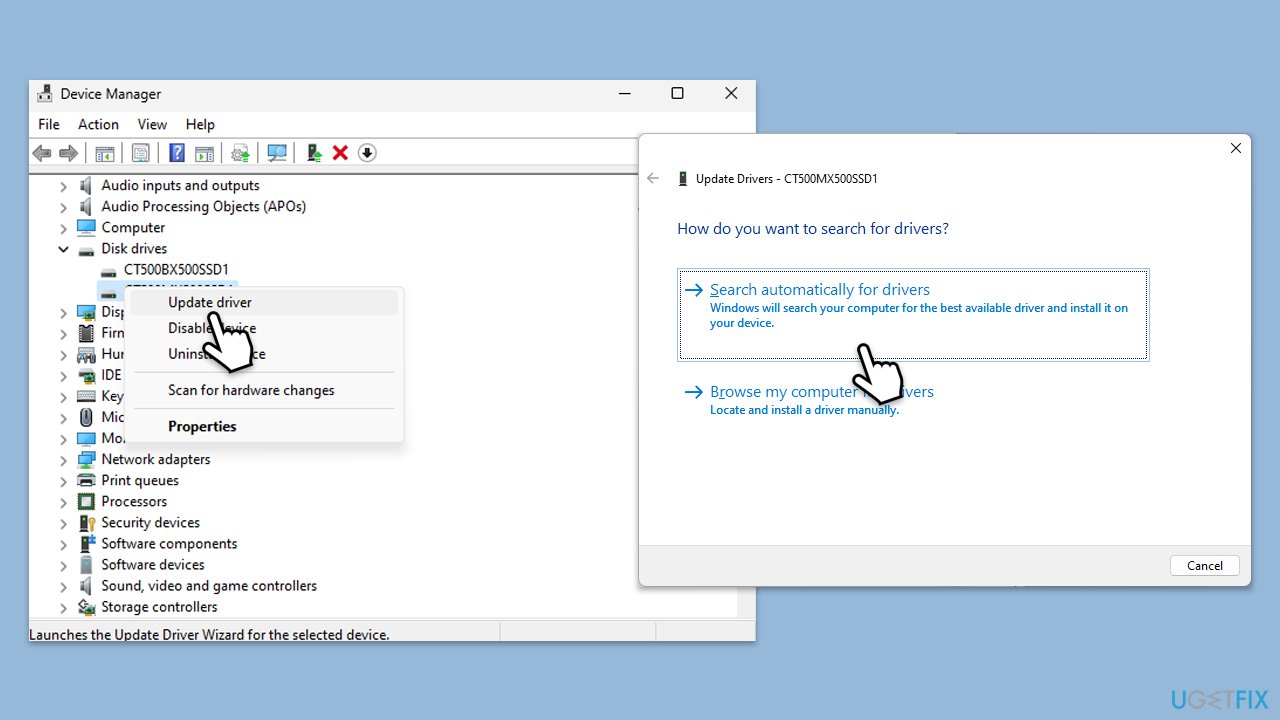The height and width of the screenshot is (720, 1280).
Task: Select the Network adapters icon
Action: pos(86,460)
